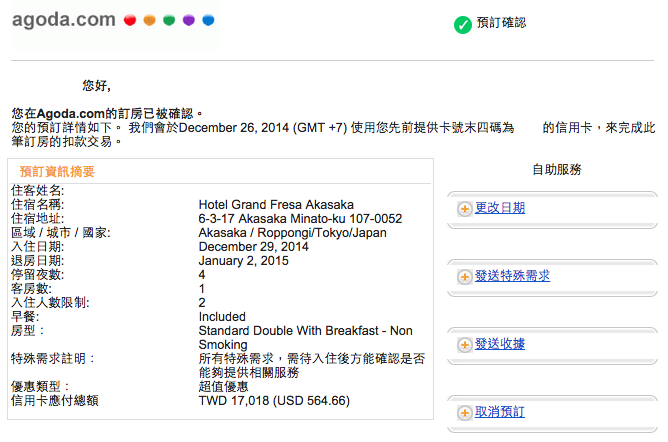Click the 自助服務 heading

[x=557, y=170]
